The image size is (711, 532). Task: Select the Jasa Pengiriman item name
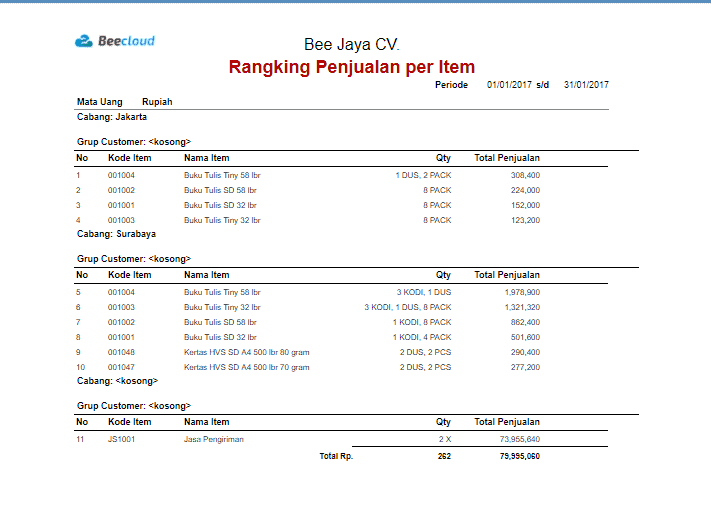[x=213, y=439]
